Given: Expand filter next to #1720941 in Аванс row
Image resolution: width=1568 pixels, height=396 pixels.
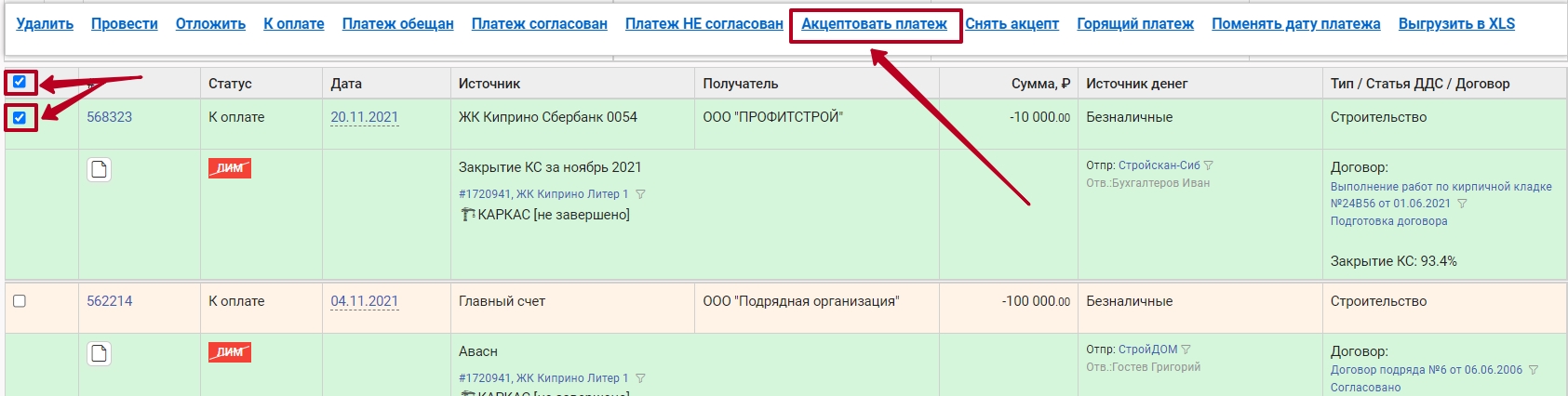Looking at the screenshot, I should point(640,378).
